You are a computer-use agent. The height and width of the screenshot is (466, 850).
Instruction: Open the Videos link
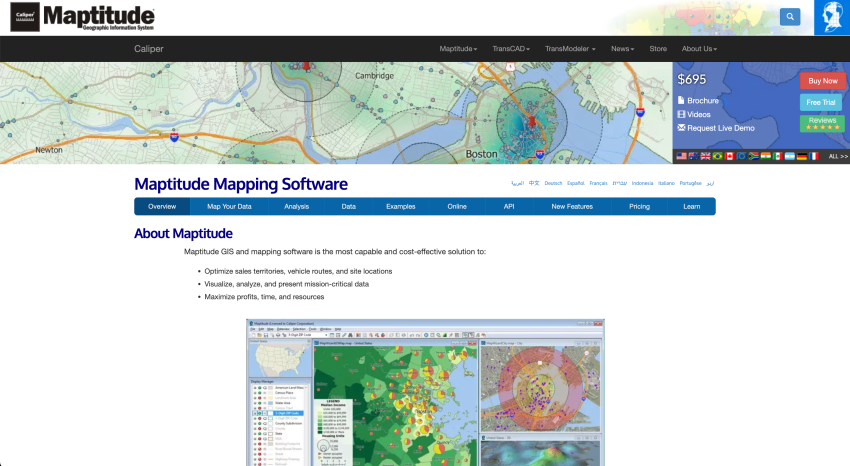point(698,114)
